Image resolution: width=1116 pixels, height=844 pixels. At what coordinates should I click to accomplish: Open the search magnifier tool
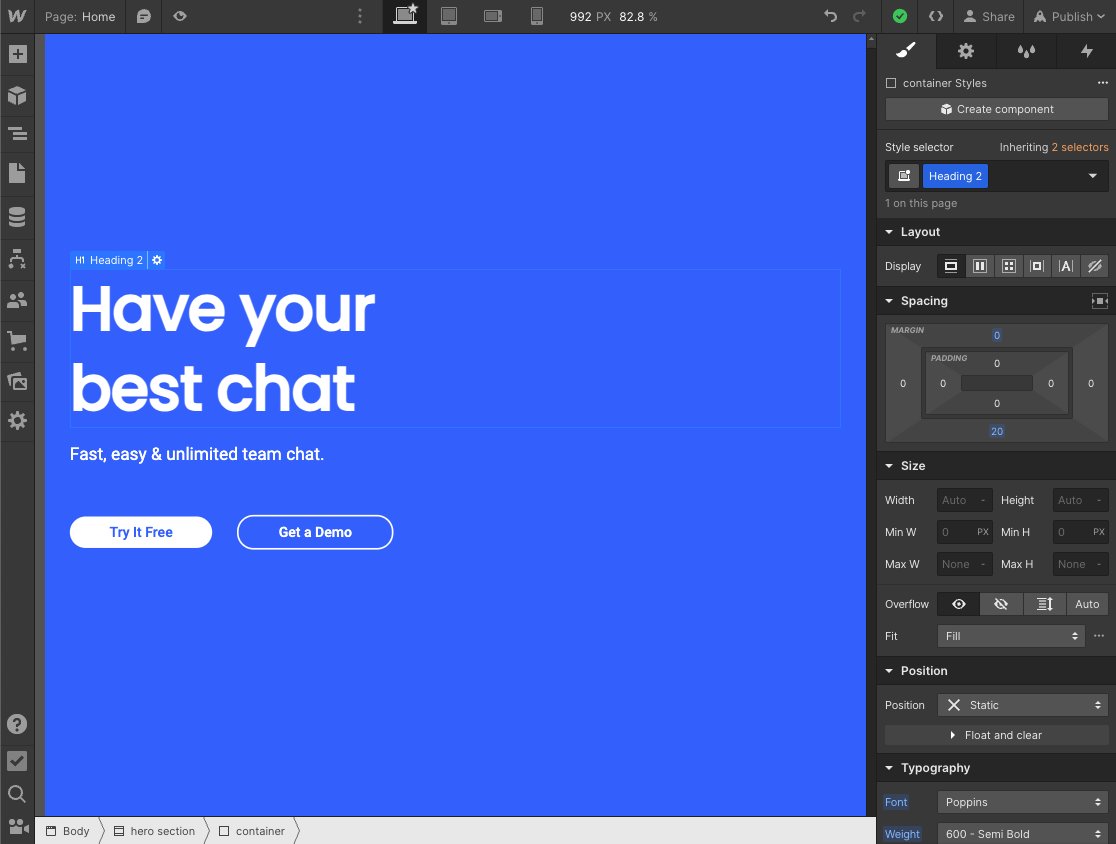point(17,793)
